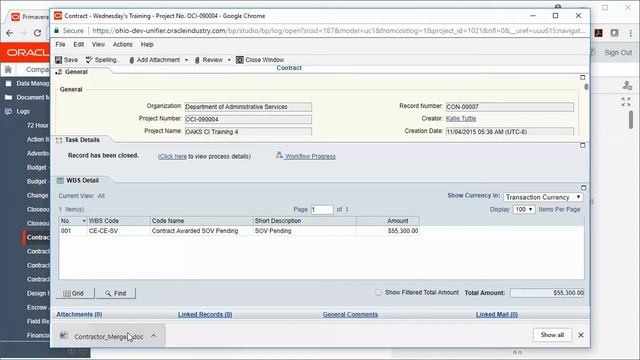Click the Find button

pyautogui.click(x=116, y=293)
